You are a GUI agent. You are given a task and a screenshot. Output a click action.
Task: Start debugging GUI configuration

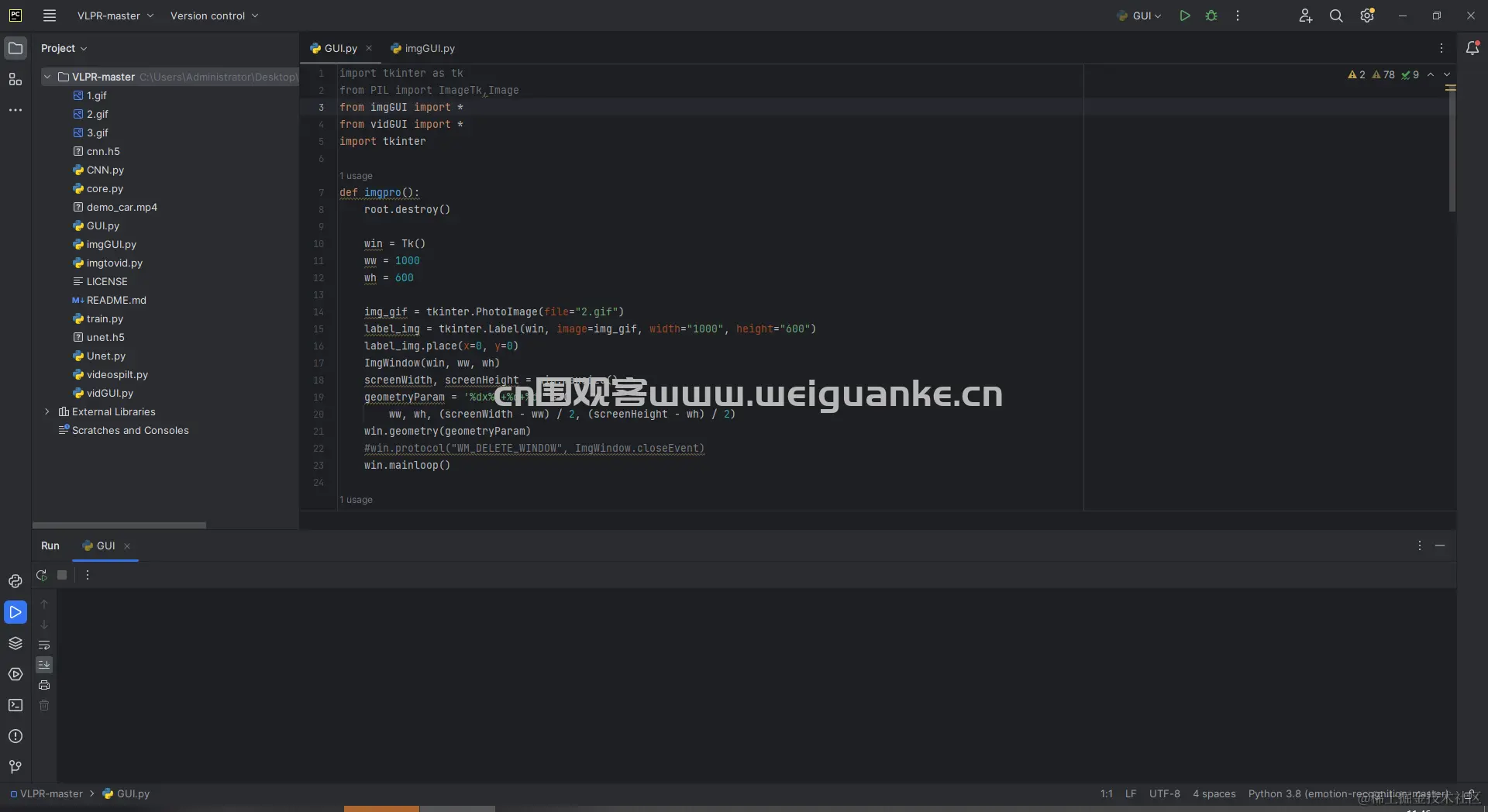point(1211,15)
